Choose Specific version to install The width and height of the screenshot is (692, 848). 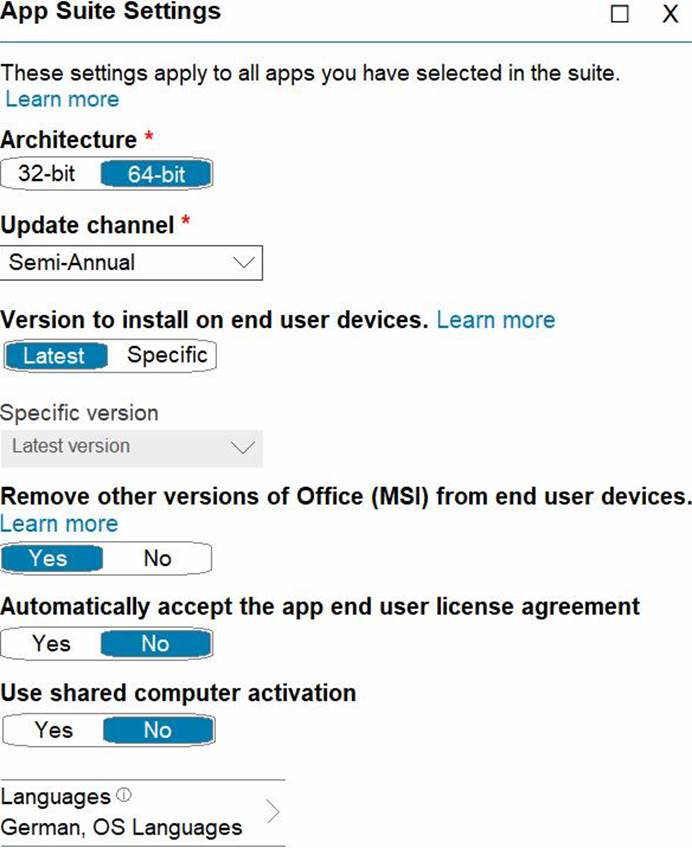click(x=167, y=356)
